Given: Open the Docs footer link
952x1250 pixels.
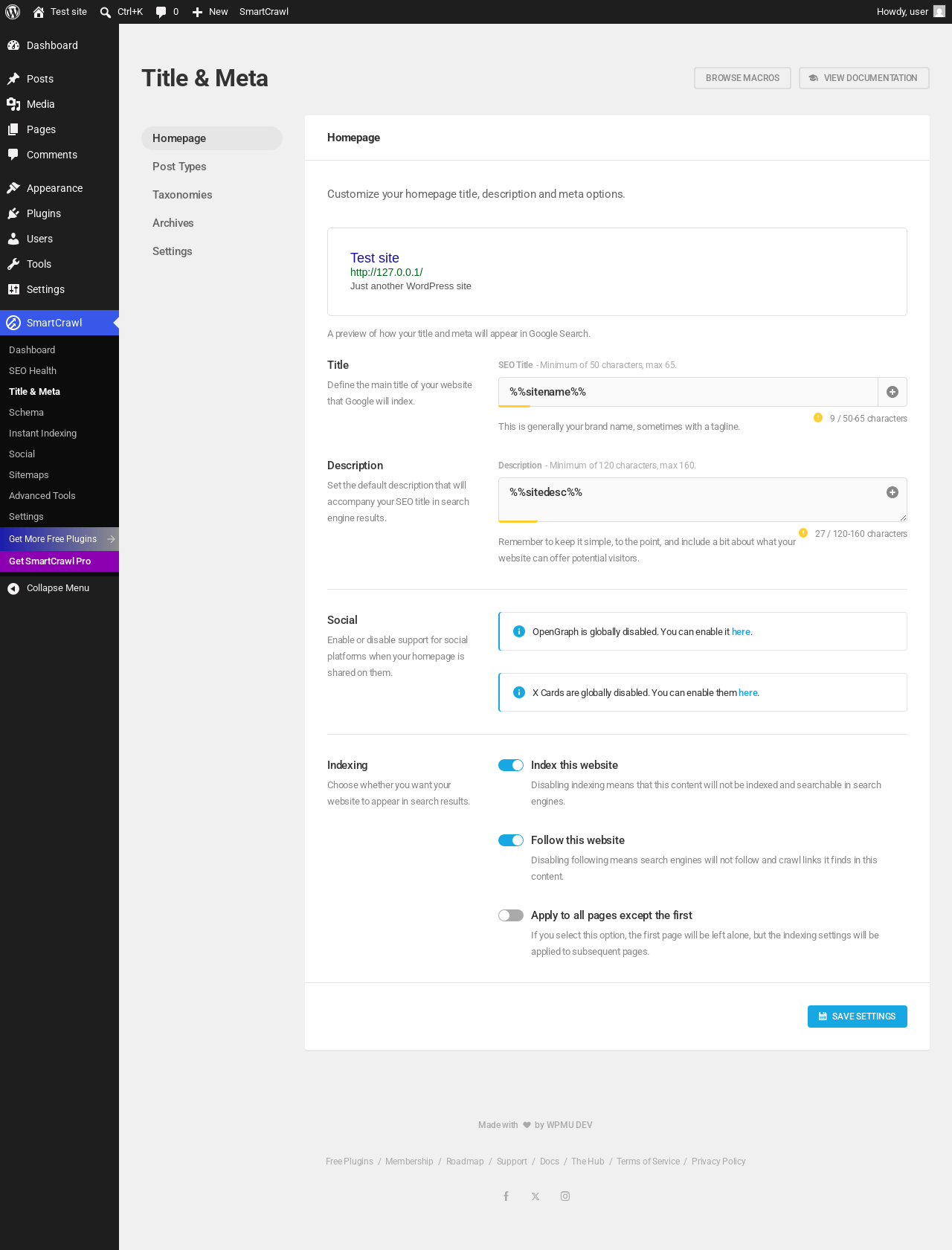Looking at the screenshot, I should 550,1162.
